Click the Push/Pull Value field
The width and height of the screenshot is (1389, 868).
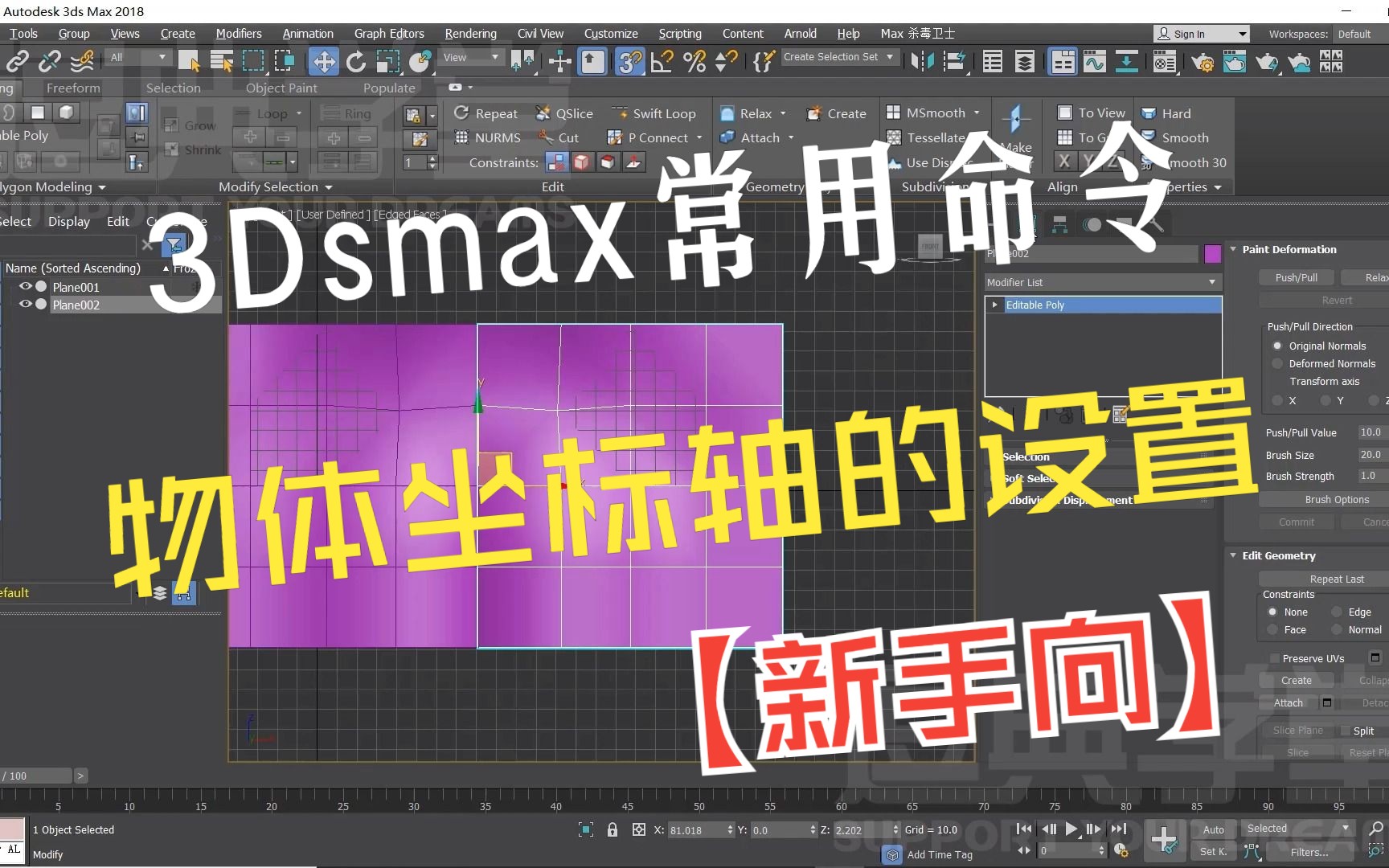point(1373,432)
